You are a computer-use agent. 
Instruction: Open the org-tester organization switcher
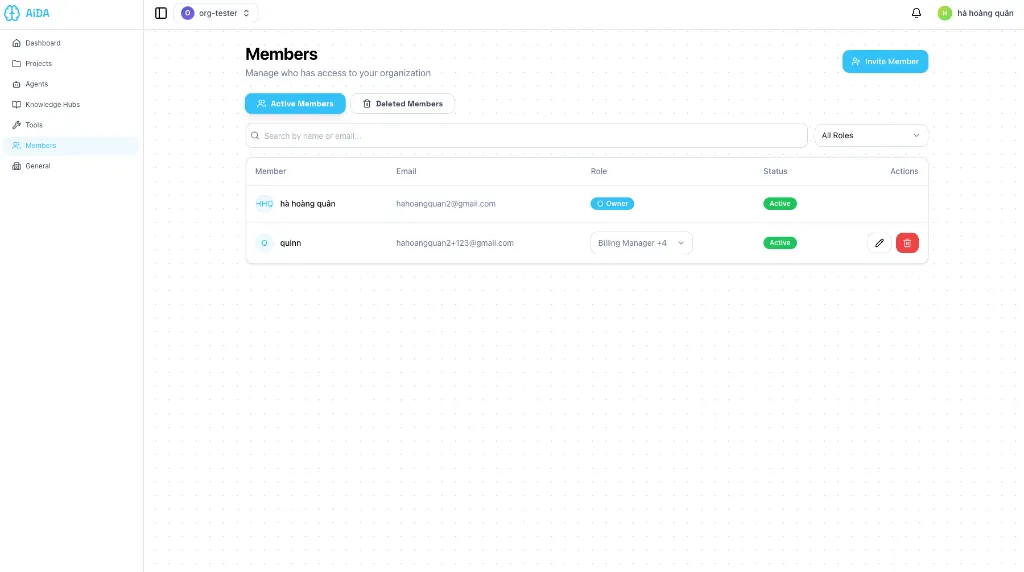tap(216, 13)
